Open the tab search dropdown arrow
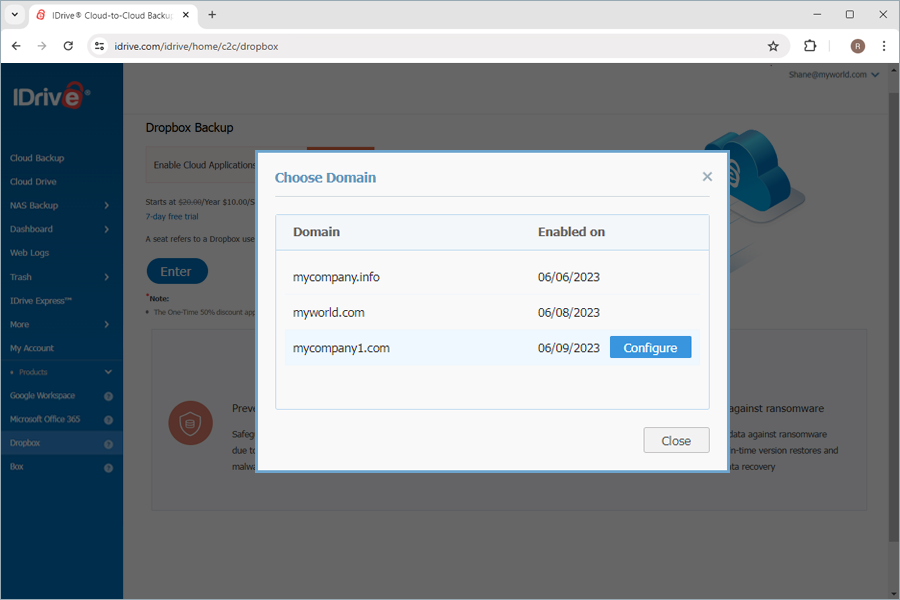Image resolution: width=900 pixels, height=600 pixels. 15,15
